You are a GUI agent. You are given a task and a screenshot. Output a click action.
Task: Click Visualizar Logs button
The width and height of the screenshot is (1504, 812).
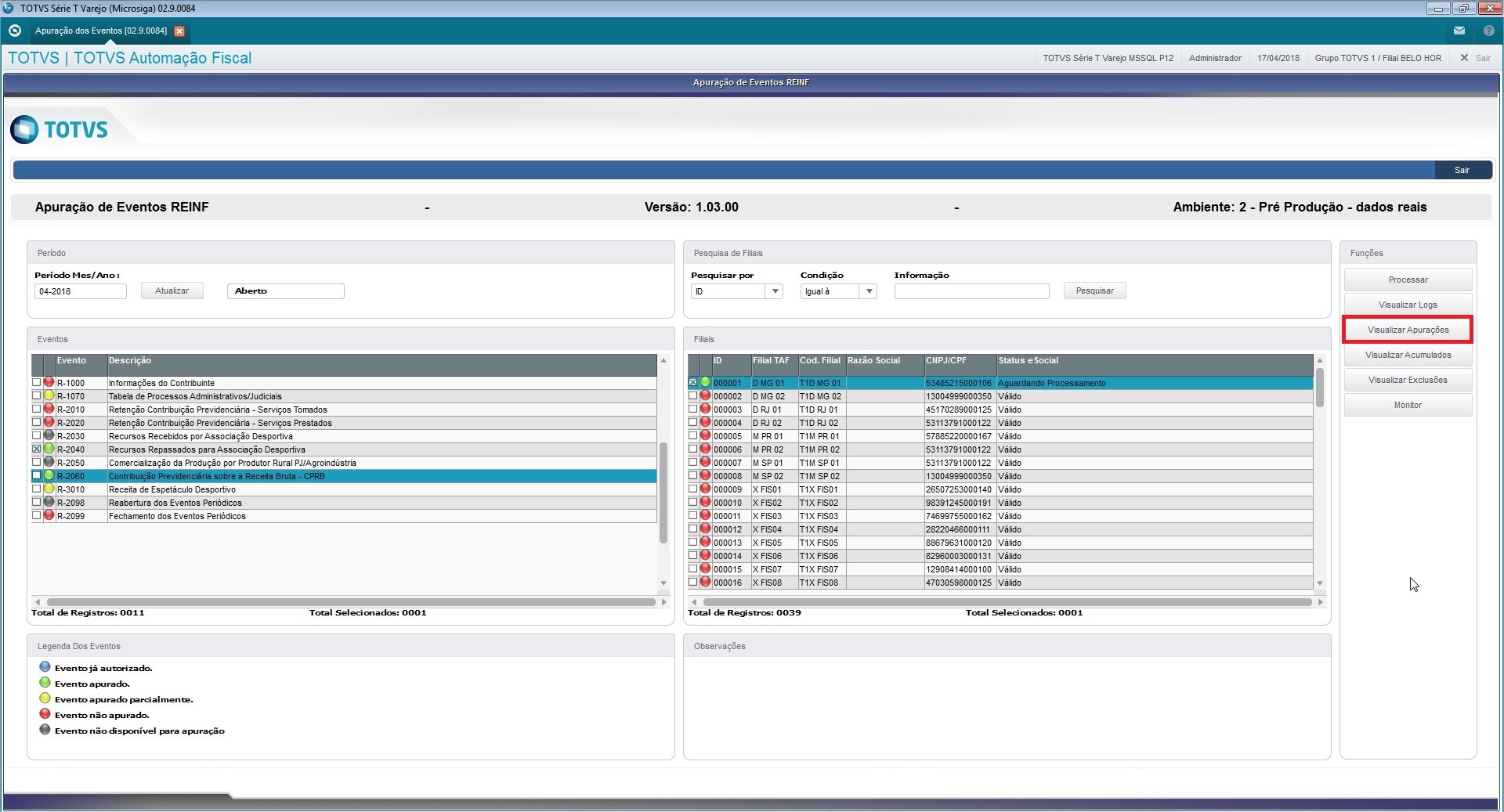[x=1408, y=305]
